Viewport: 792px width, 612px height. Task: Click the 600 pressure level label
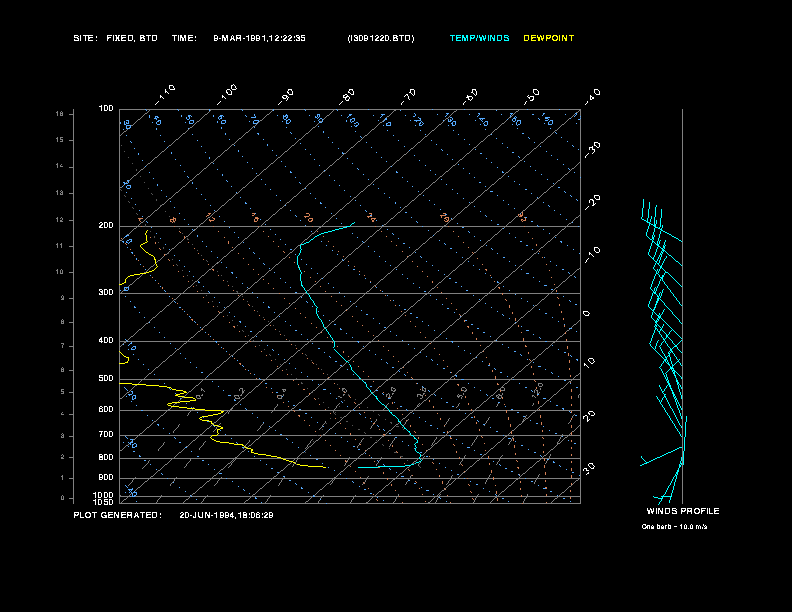point(106,410)
